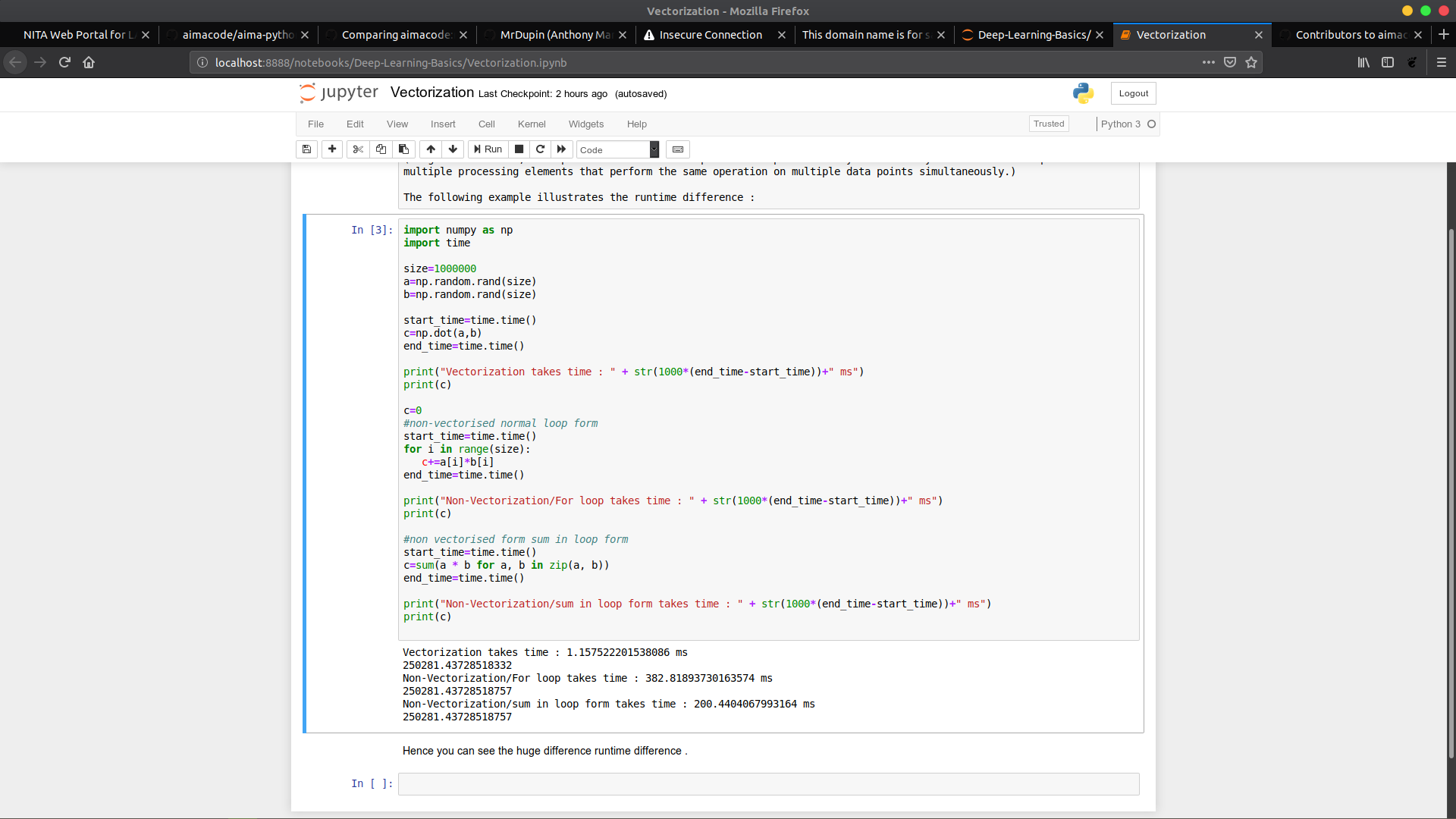
Task: Switch to Contributors to aimacode tab
Action: tap(1351, 35)
